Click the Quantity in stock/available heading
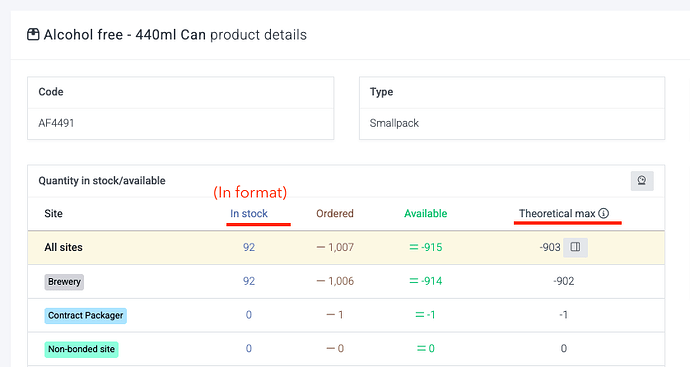The width and height of the screenshot is (690, 367). 102,181
